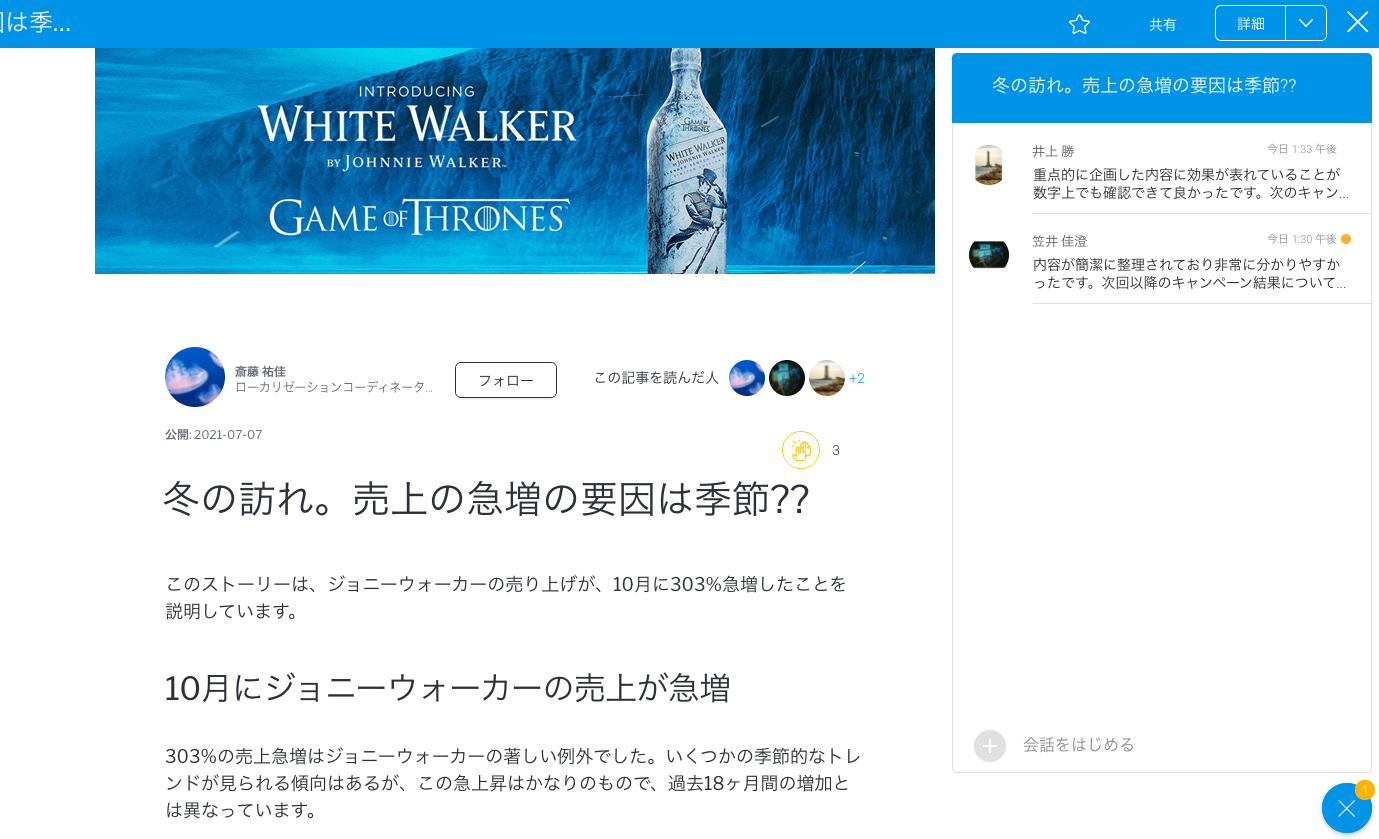
Task: Click 井上 勝's lighthouse avatar in comments
Action: [x=988, y=165]
